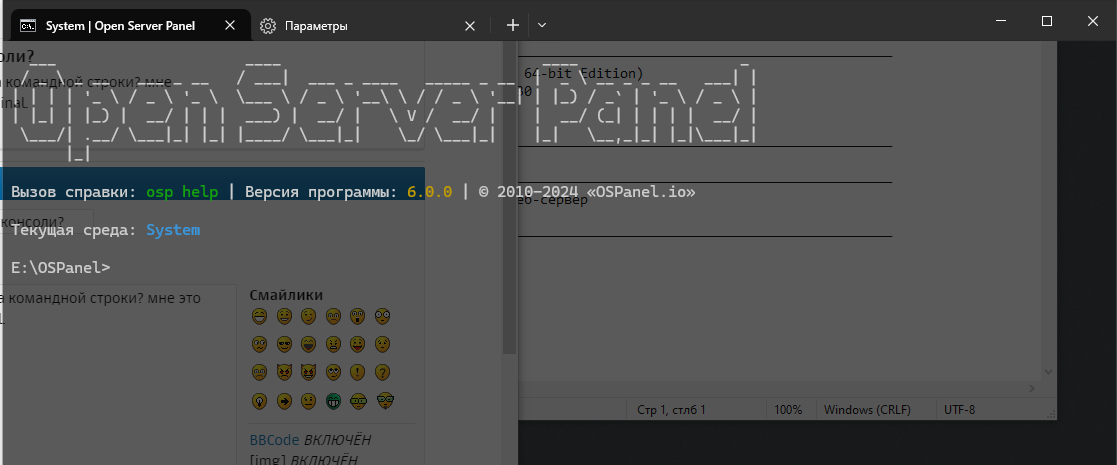Insert the exclamation mark smiley
This screenshot has width=1117, height=465.
358,372
